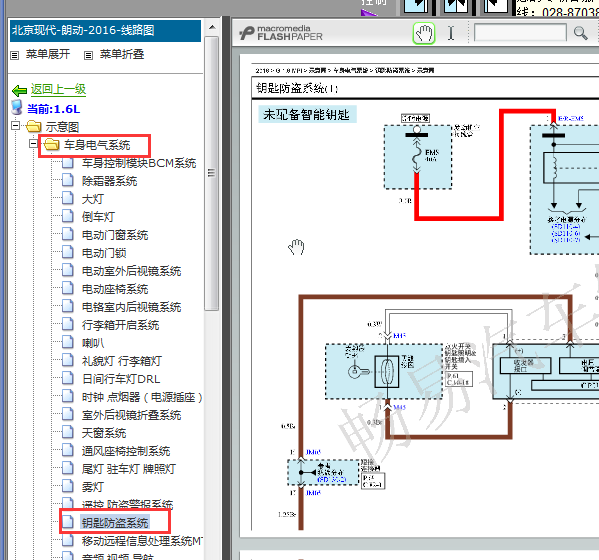This screenshot has height=560, width=599.
Task: Open the 电动门窗系统 document icon
Action: pos(68,234)
